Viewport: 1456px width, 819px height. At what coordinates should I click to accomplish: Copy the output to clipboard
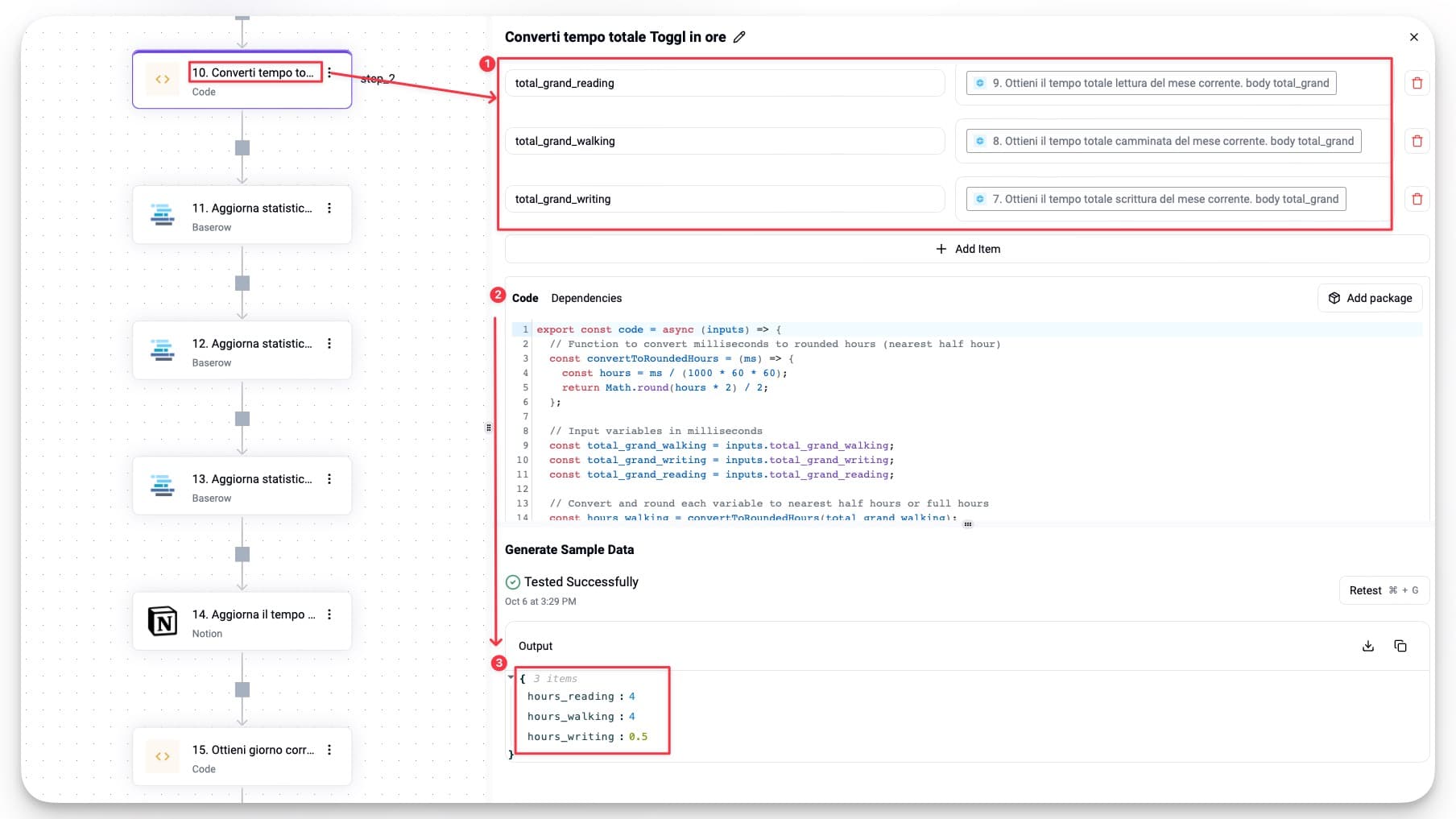[x=1400, y=646]
